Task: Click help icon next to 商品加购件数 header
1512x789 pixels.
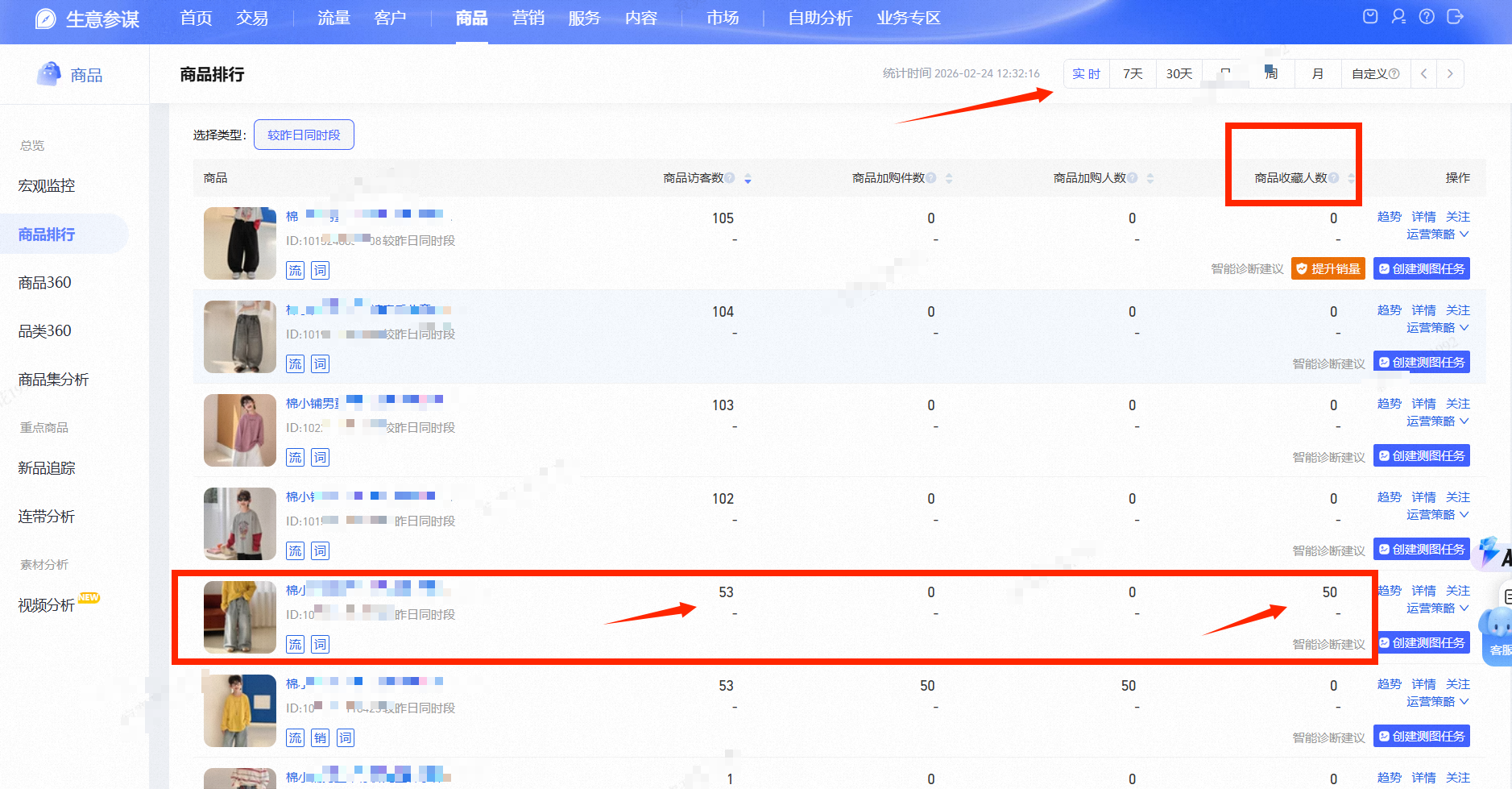Action: pos(931,178)
